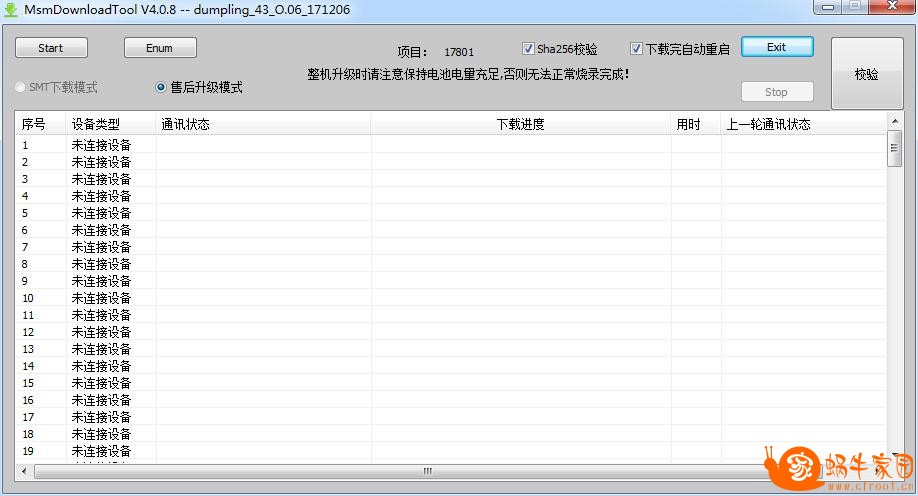The image size is (918, 496).
Task: Click the disabled Stop button
Action: click(x=777, y=92)
